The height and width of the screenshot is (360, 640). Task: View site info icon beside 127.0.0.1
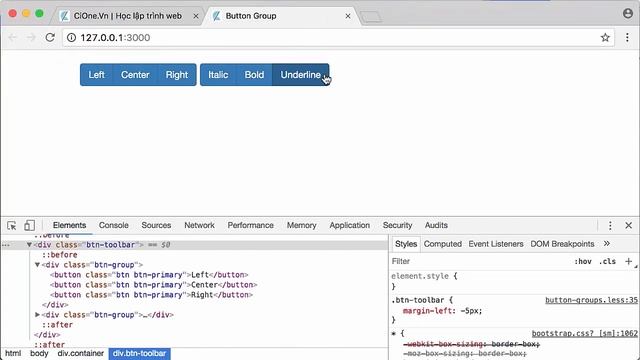(71, 38)
